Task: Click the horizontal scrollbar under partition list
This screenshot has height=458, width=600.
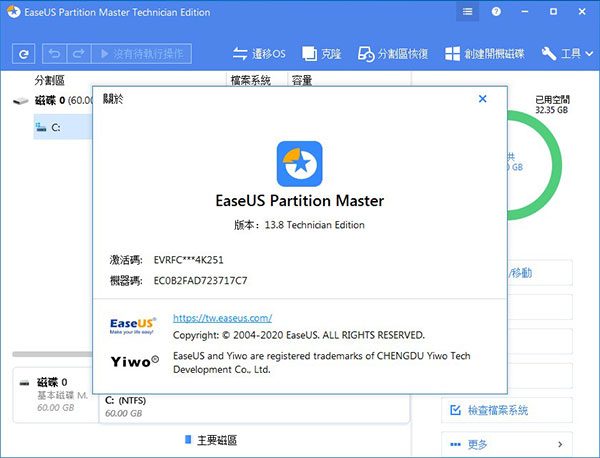Action: 52,354
